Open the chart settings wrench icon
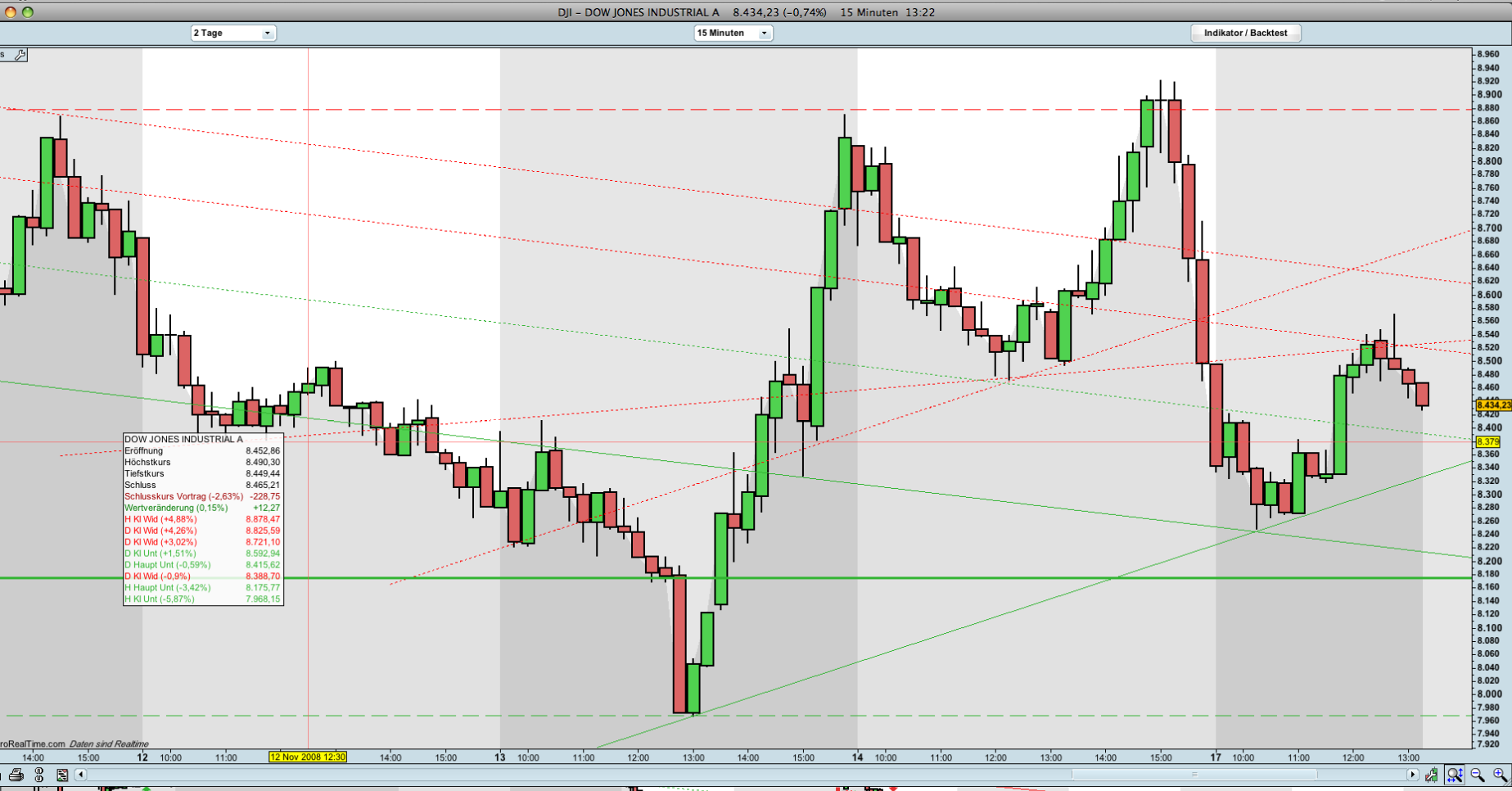Image resolution: width=1512 pixels, height=791 pixels. (x=20, y=55)
